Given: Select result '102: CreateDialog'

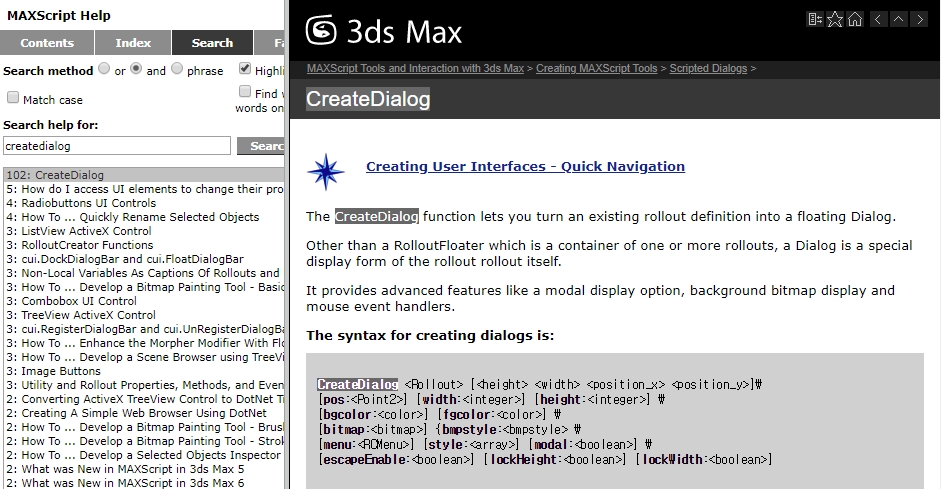Looking at the screenshot, I should pos(144,175).
